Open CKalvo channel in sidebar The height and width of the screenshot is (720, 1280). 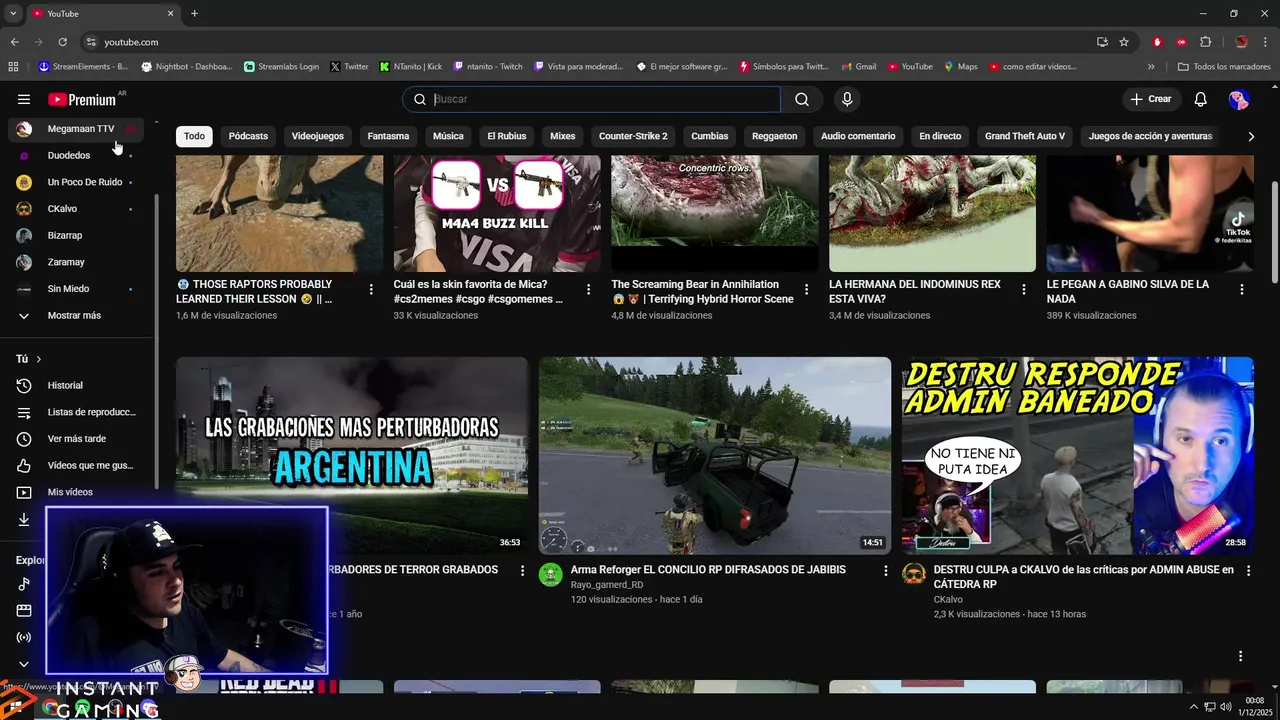pos(78,209)
